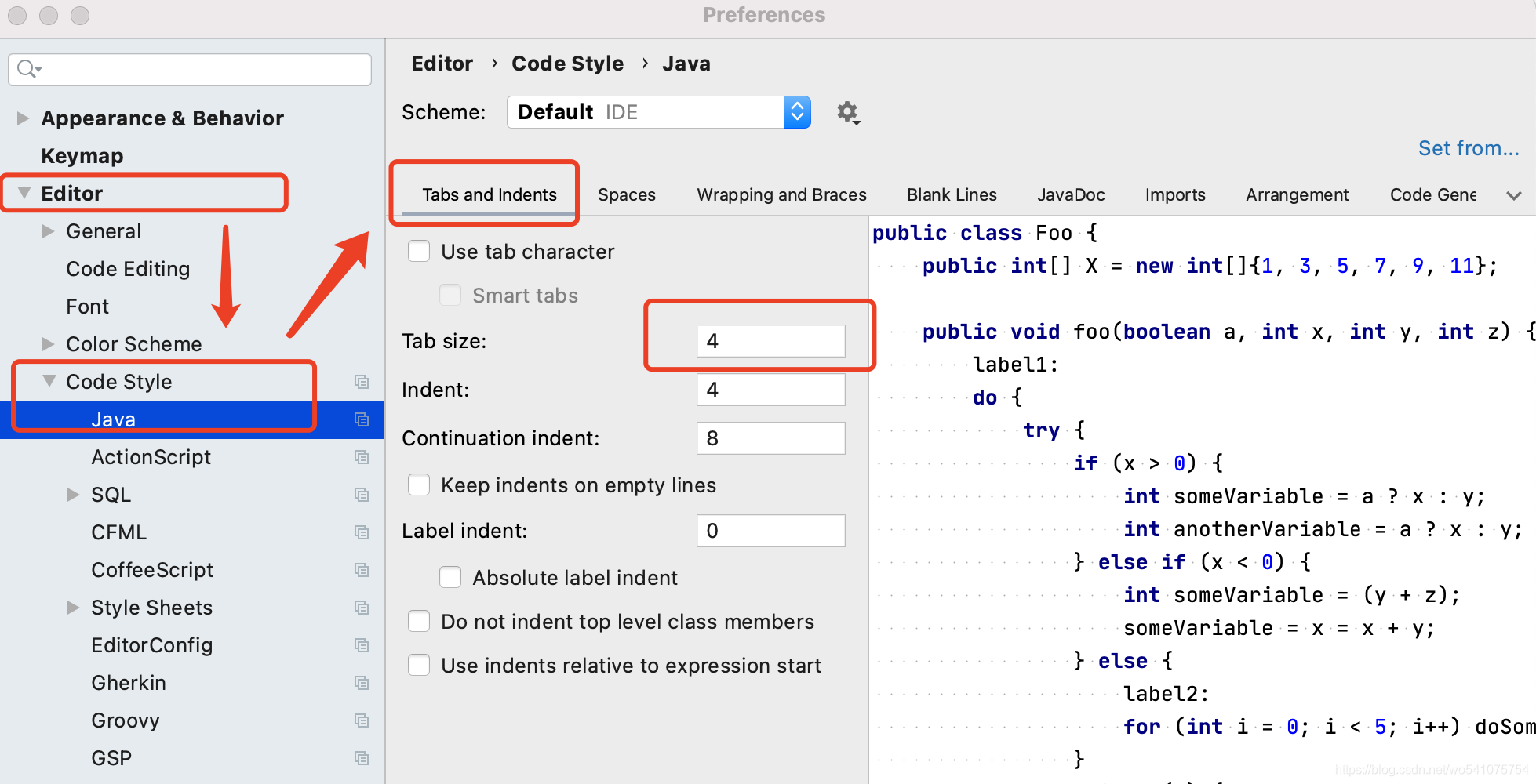This screenshot has width=1536, height=784.
Task: Click the copy icon beside Gherkin
Action: 362,683
